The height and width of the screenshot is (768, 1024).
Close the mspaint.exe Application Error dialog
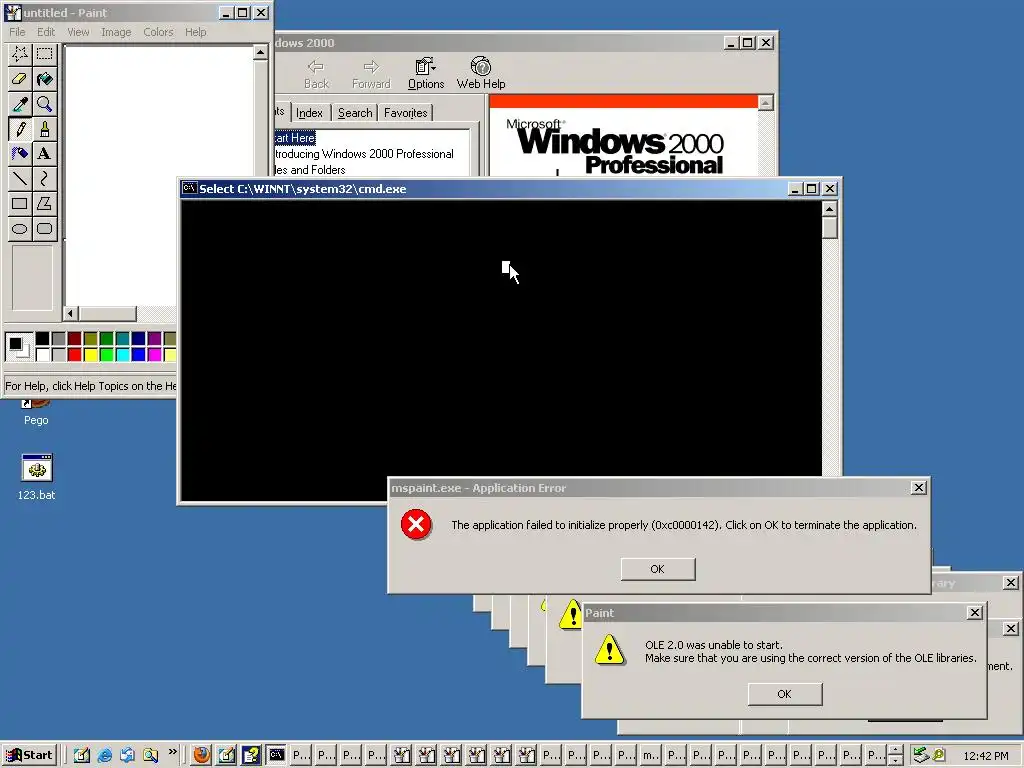tap(918, 487)
